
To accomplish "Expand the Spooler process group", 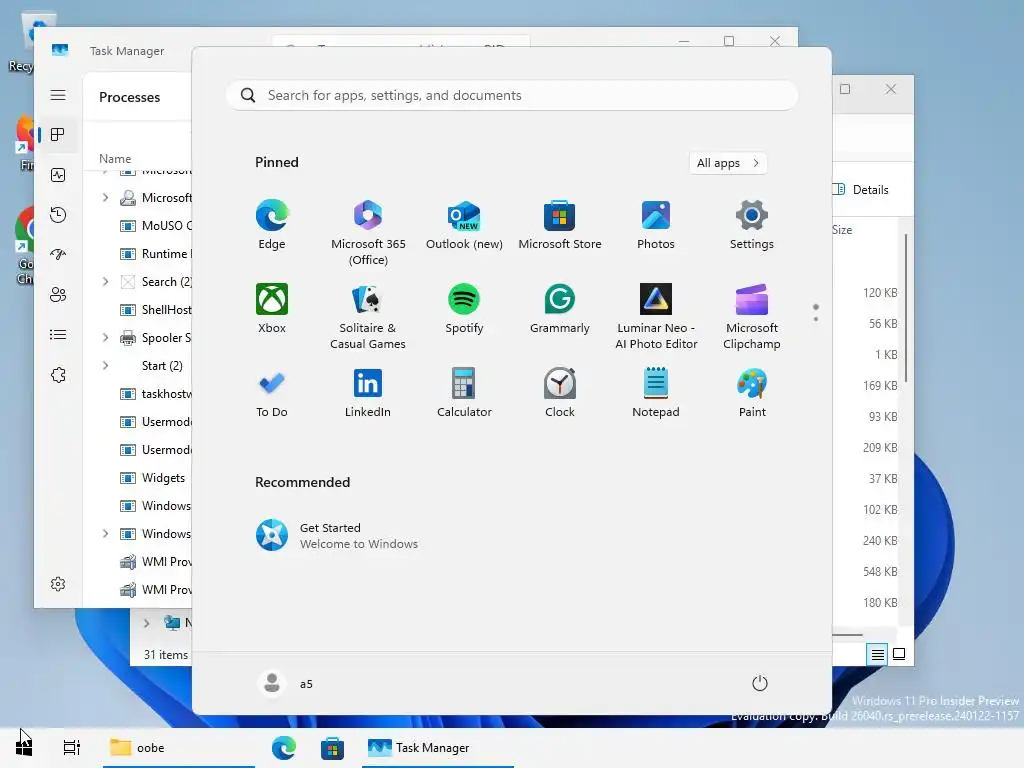I will point(105,338).
